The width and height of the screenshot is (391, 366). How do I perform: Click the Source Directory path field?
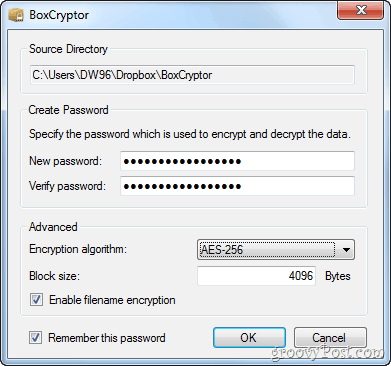pos(192,75)
